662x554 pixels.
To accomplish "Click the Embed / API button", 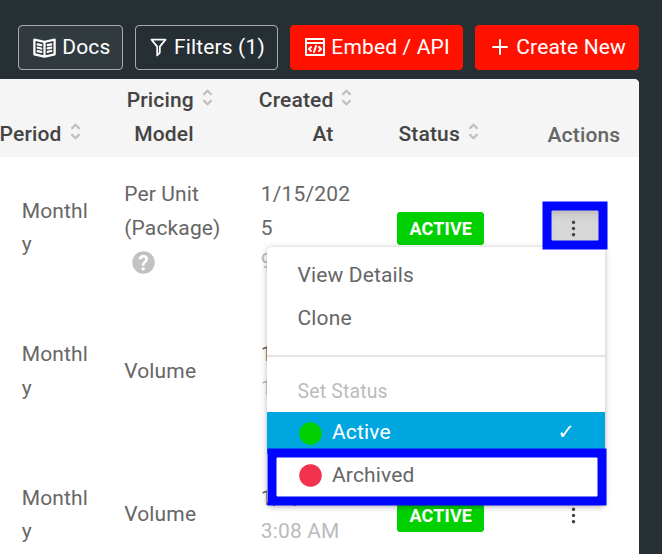I will (376, 47).
